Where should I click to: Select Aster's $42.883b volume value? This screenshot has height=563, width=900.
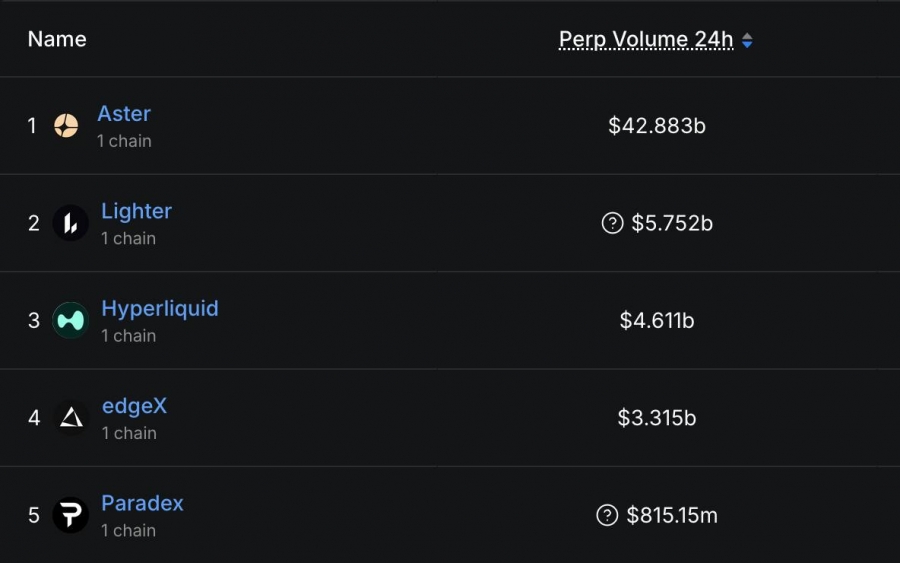click(x=657, y=126)
